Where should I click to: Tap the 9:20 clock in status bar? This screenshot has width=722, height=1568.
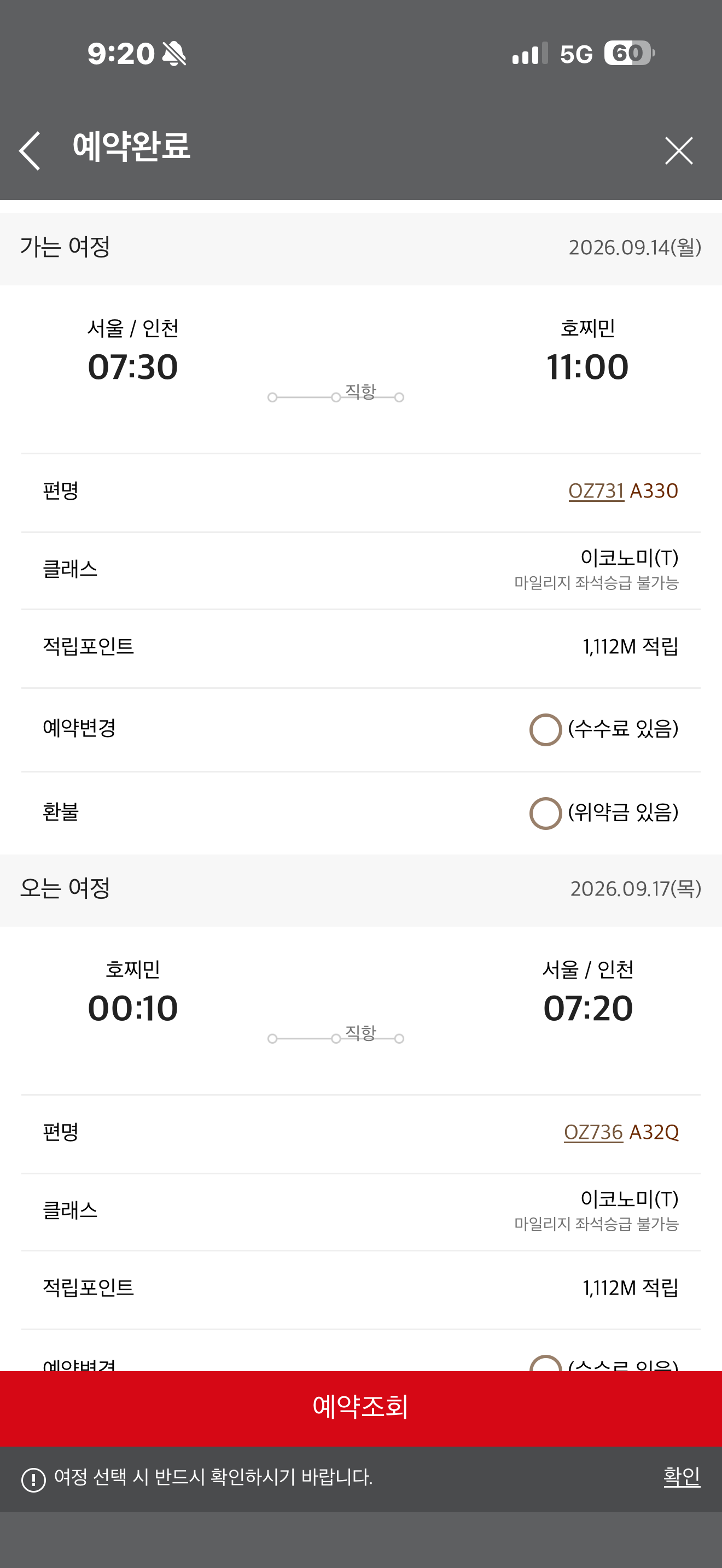pyautogui.click(x=120, y=54)
